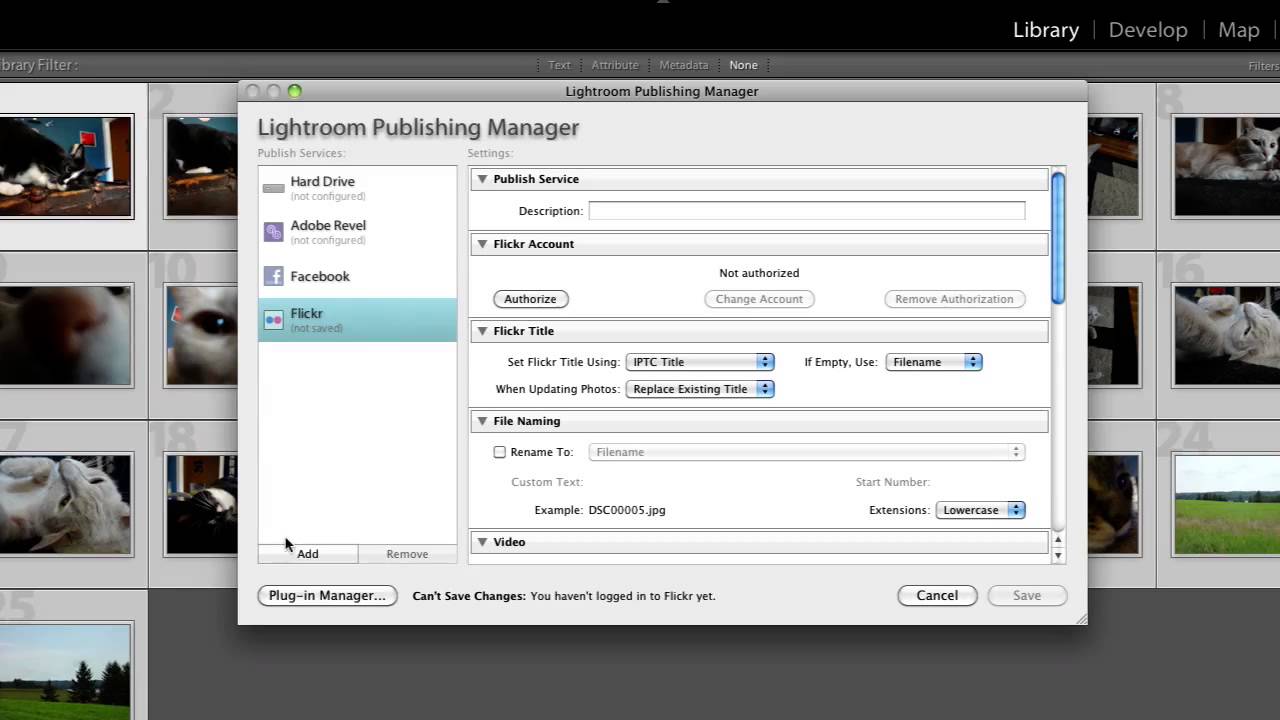The image size is (1280, 720).
Task: Click the green zoom window button
Action: click(294, 91)
